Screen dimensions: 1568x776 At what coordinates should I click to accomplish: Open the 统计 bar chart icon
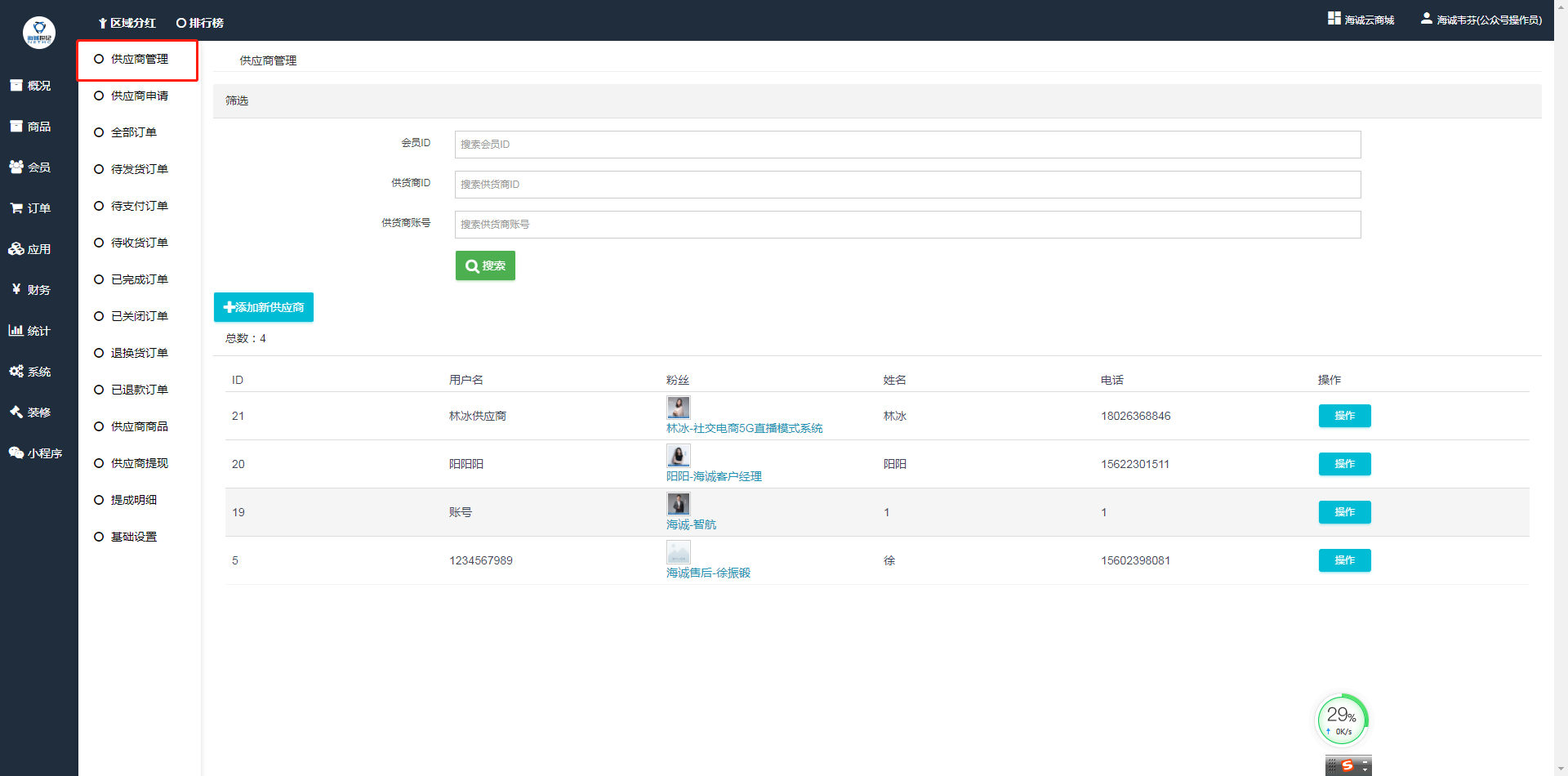tap(16, 331)
